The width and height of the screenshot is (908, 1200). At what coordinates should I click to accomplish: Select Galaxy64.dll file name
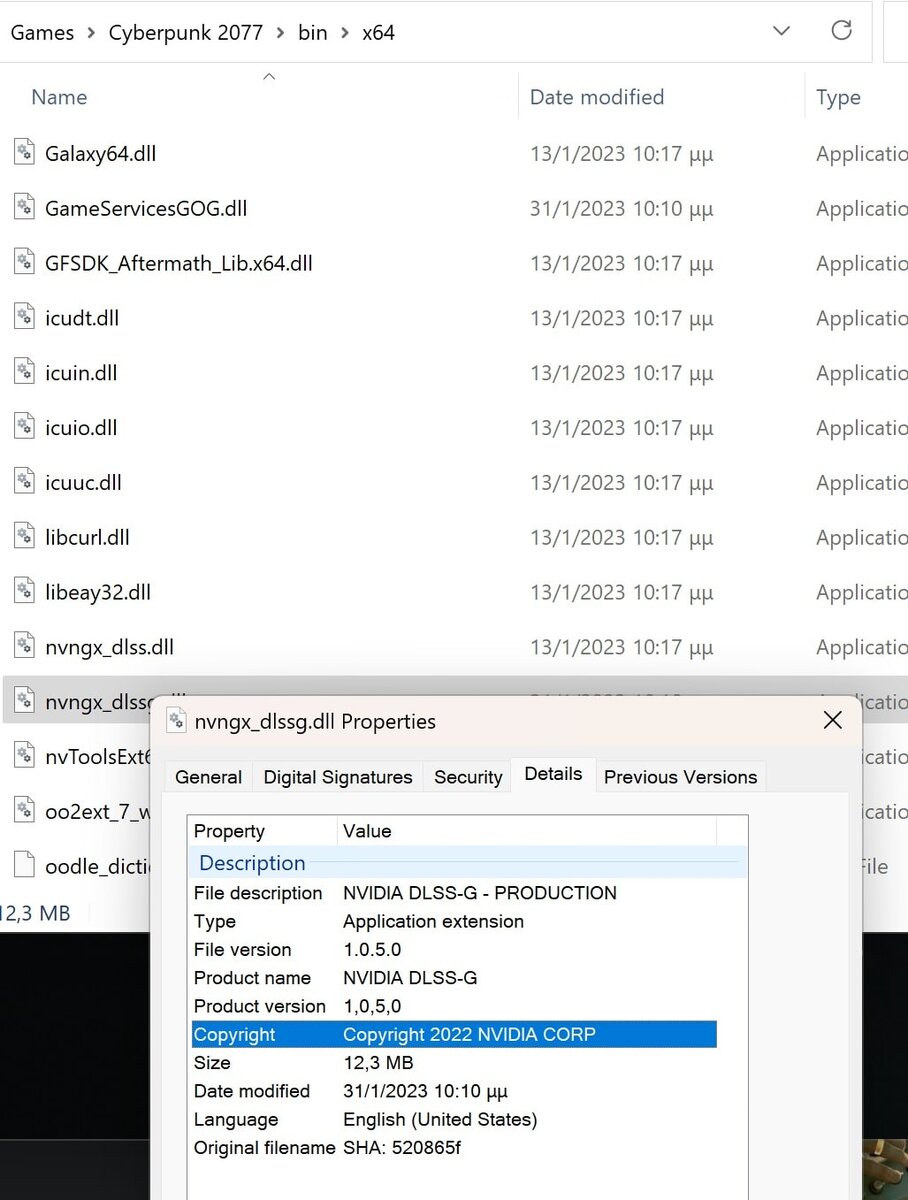pos(101,153)
